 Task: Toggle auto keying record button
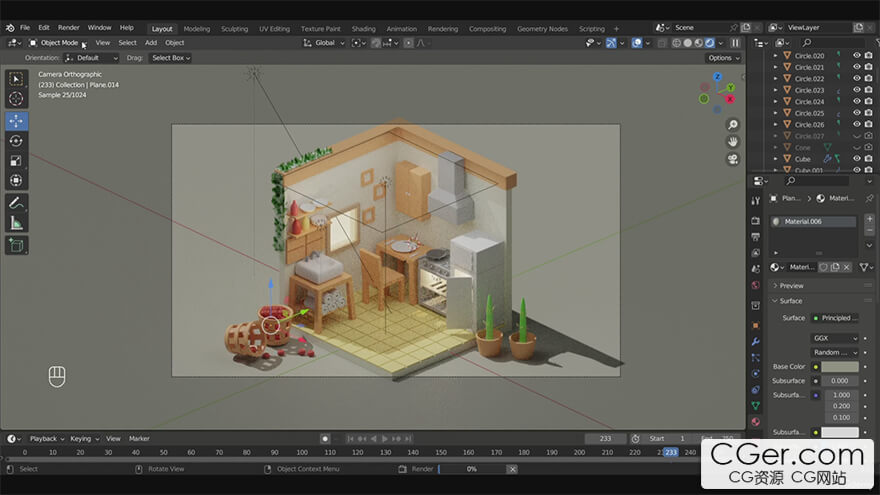coord(325,438)
